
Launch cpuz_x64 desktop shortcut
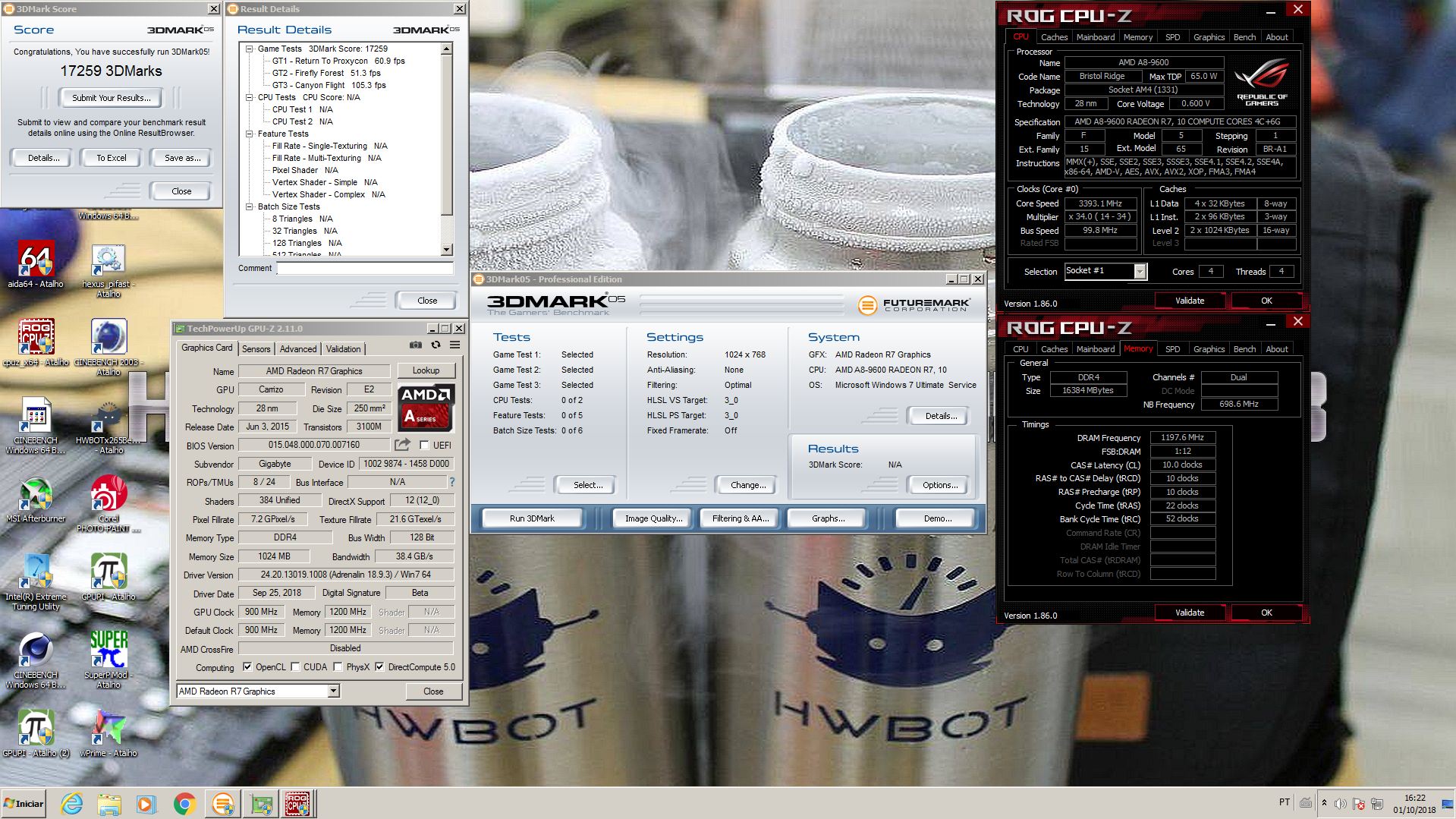pyautogui.click(x=36, y=342)
